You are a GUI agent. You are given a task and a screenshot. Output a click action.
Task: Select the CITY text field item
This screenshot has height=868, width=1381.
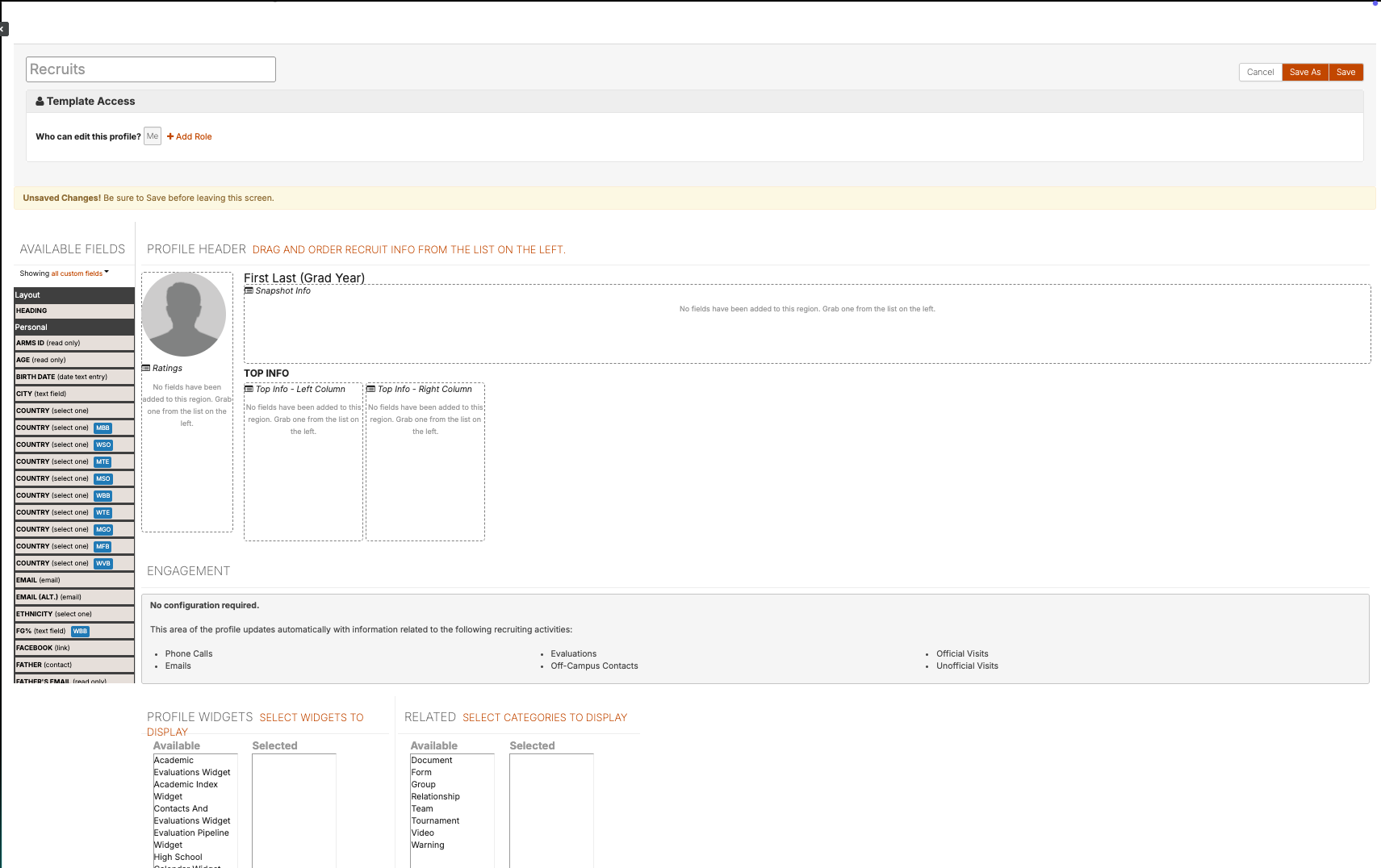(74, 394)
